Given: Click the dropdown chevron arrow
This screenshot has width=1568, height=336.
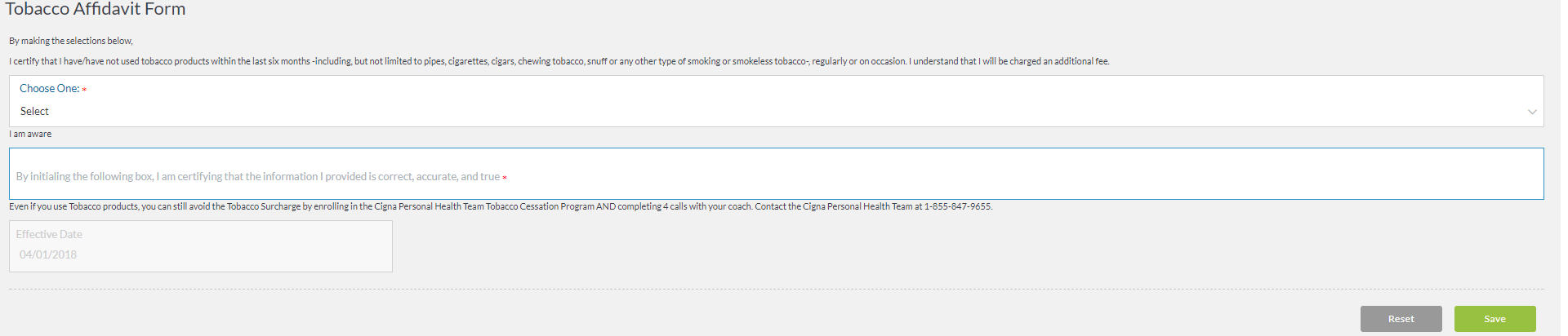Looking at the screenshot, I should click(x=1532, y=112).
